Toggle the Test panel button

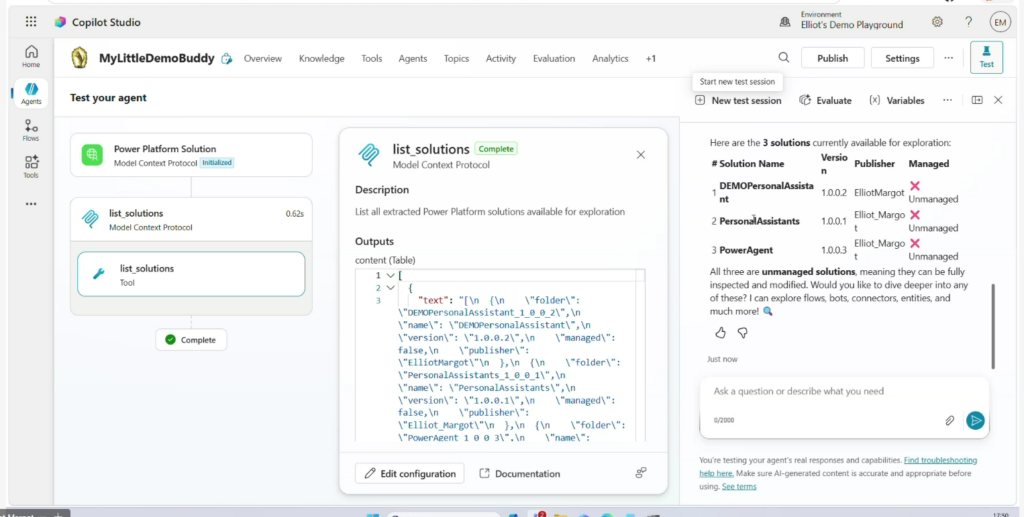coord(986,57)
